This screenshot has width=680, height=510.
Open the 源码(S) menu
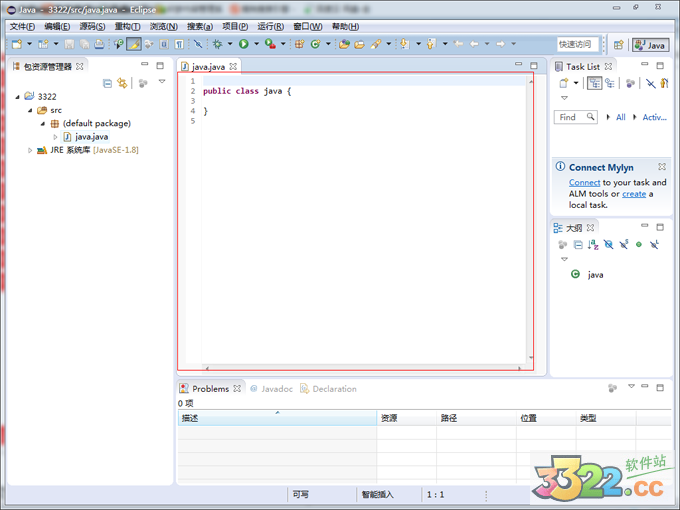(x=92, y=27)
